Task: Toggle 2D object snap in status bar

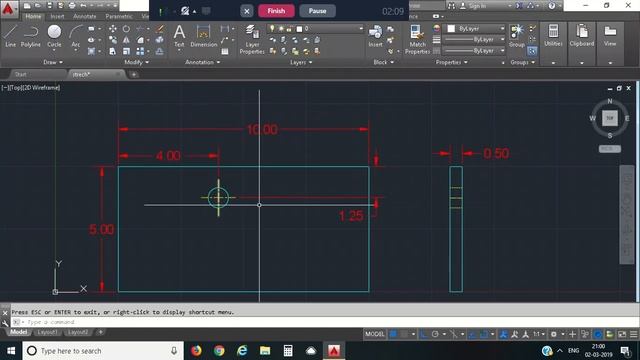Action: 484,334
